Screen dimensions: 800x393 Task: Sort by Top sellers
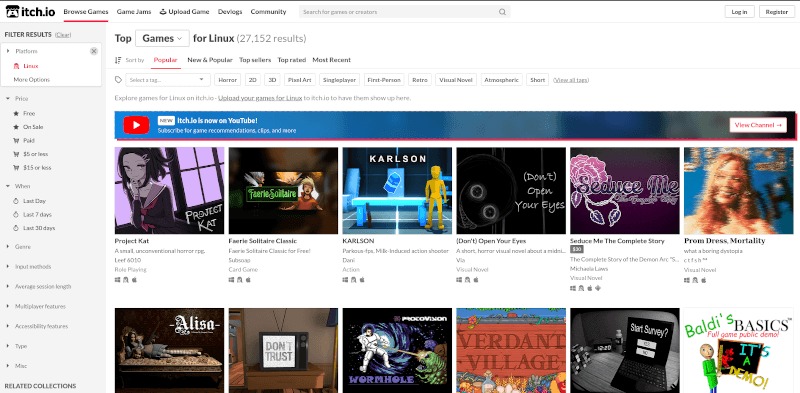pyautogui.click(x=255, y=60)
